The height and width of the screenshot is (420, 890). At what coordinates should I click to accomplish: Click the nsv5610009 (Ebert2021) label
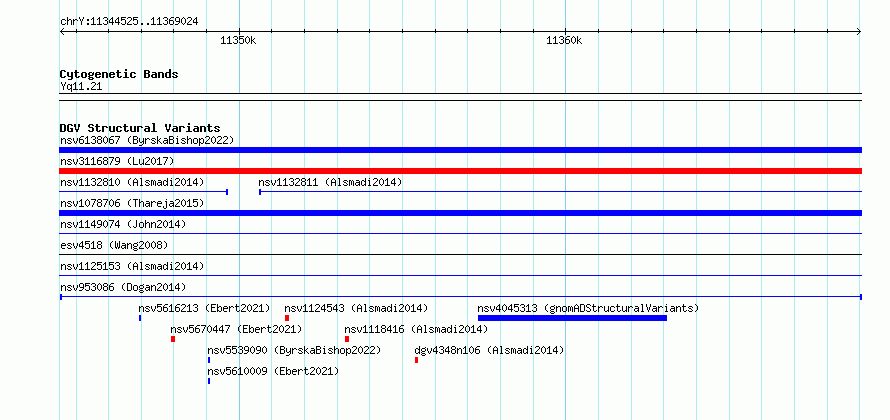tap(273, 371)
